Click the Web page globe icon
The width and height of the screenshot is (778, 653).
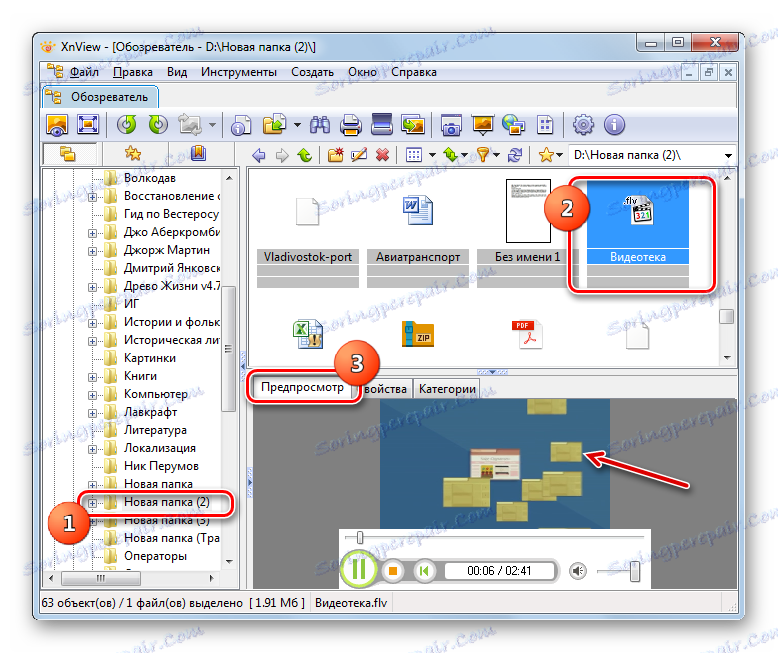513,125
